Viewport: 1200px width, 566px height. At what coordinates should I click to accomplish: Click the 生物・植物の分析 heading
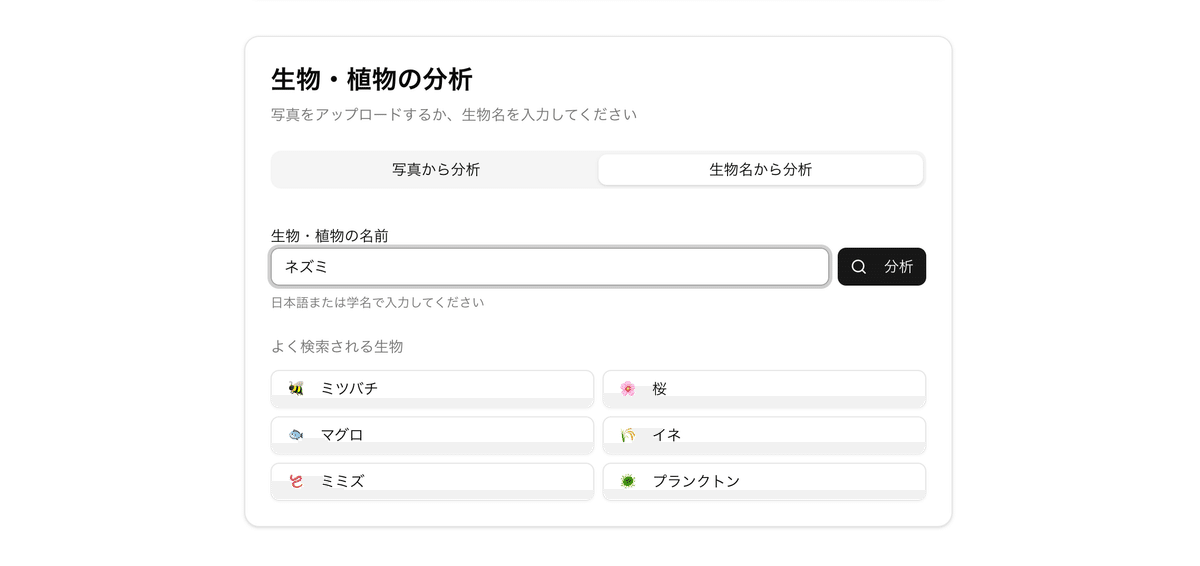coord(372,79)
